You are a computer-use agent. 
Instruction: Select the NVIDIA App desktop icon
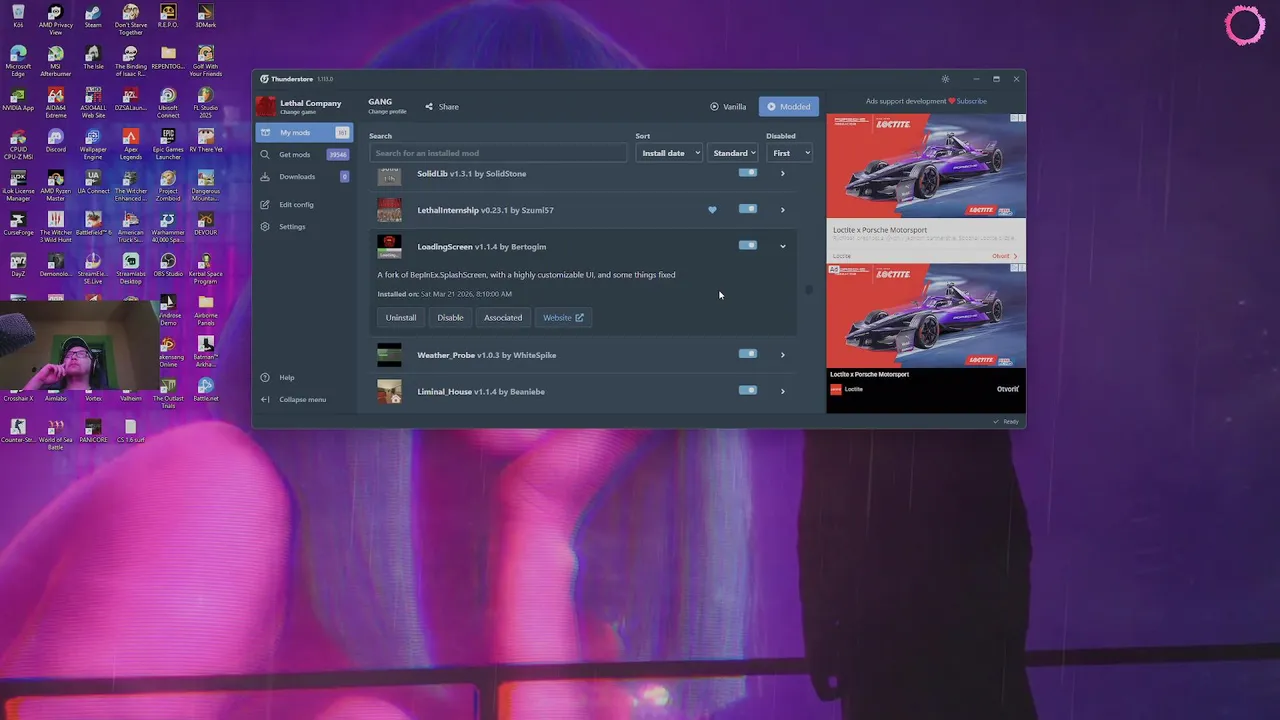tap(18, 99)
